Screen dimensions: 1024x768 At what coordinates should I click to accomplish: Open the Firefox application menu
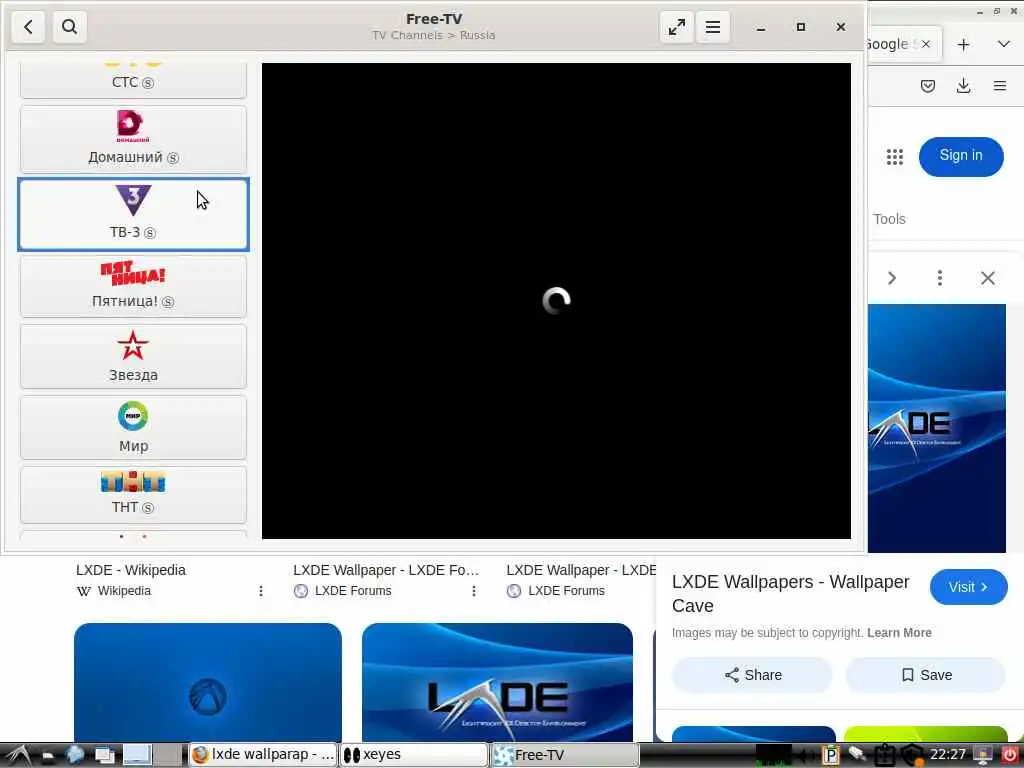pyautogui.click(x=1000, y=86)
